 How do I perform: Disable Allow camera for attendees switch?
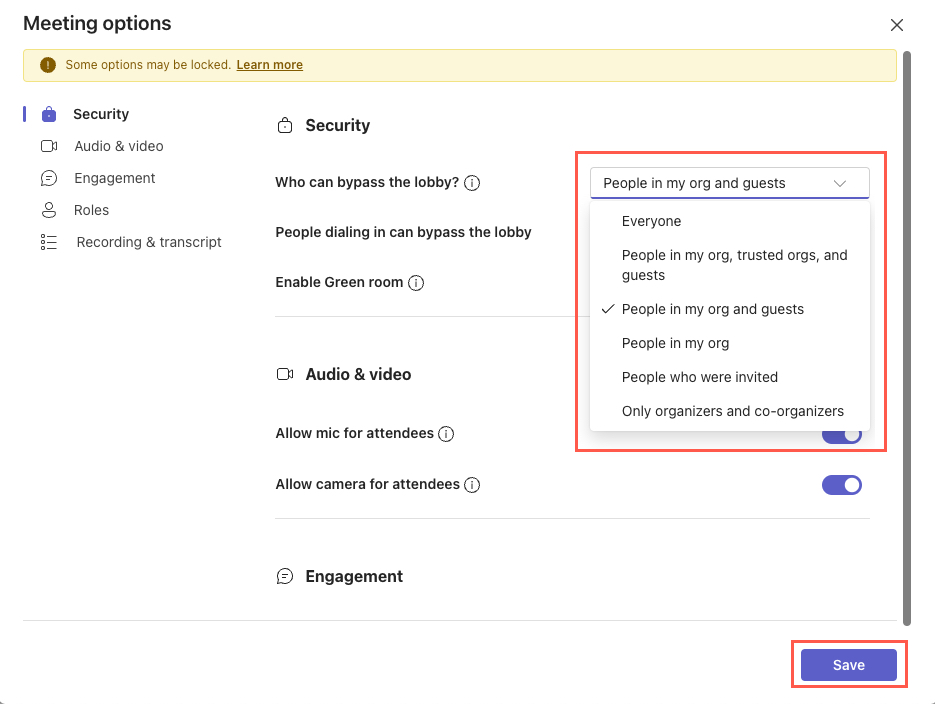click(842, 485)
